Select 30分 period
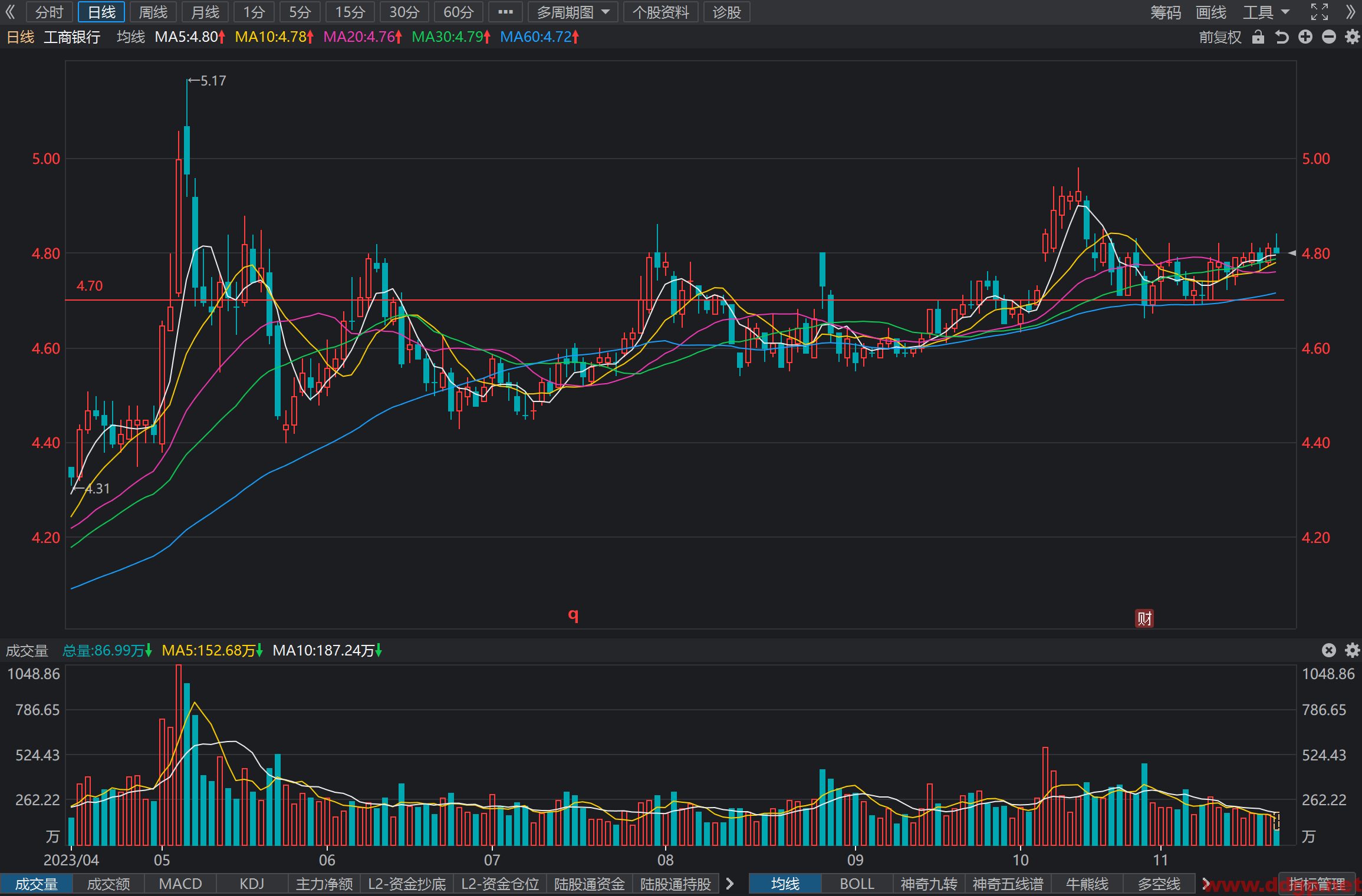The height and width of the screenshot is (896, 1362). click(404, 12)
